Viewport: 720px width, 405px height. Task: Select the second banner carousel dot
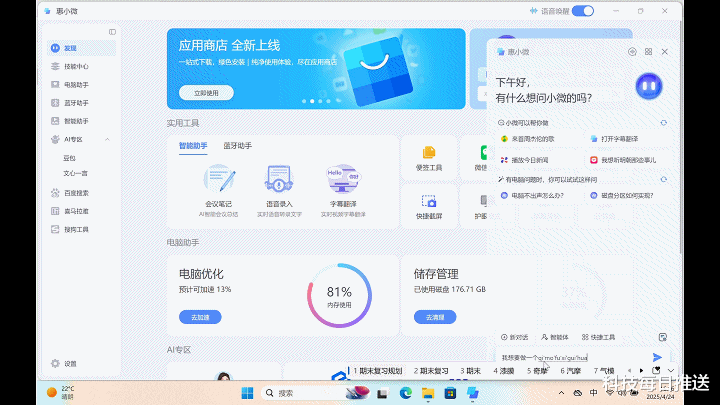(312, 101)
